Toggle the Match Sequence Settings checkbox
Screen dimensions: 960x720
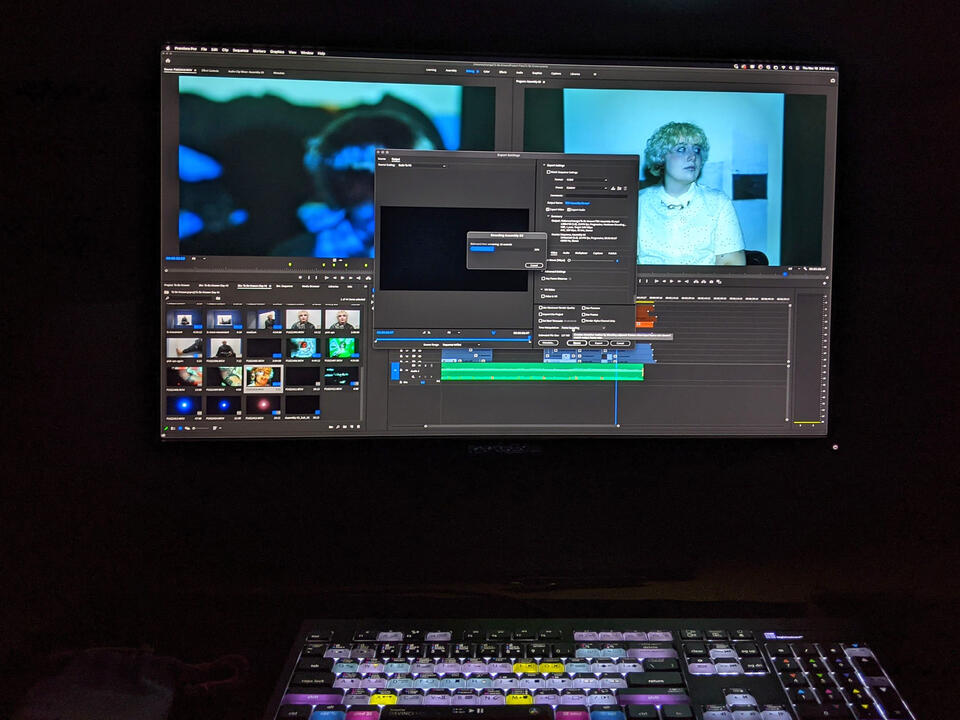coord(549,172)
